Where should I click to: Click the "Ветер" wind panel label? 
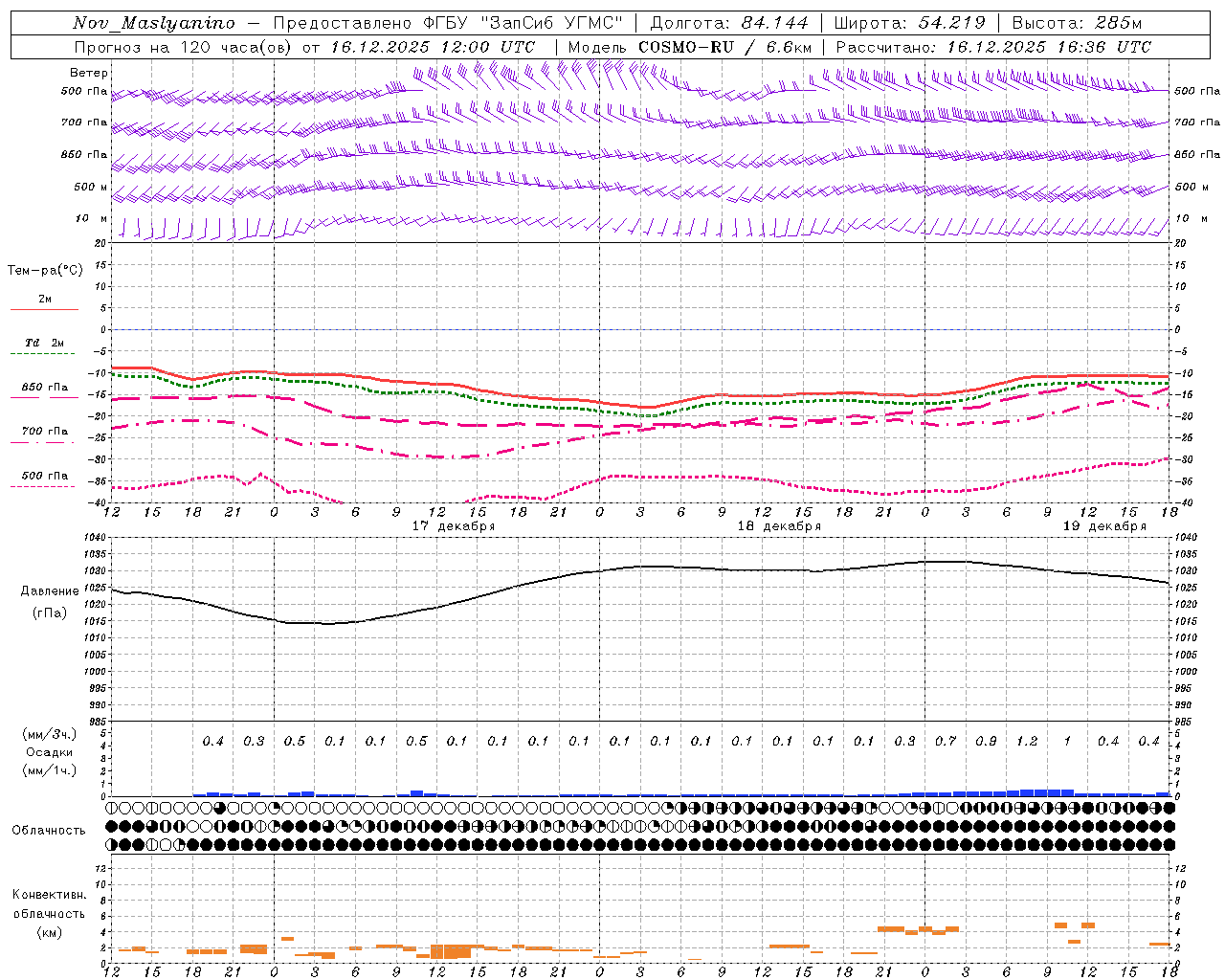(x=89, y=73)
